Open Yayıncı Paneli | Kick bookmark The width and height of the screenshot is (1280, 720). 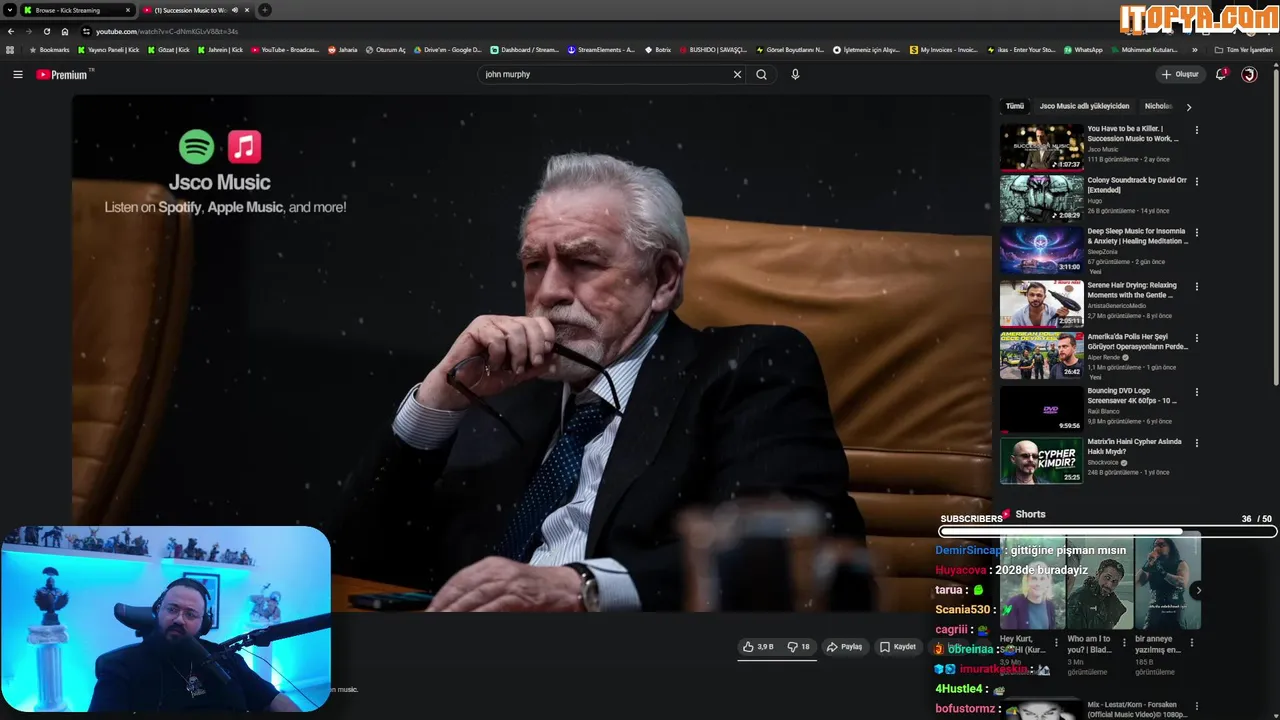tap(109, 49)
